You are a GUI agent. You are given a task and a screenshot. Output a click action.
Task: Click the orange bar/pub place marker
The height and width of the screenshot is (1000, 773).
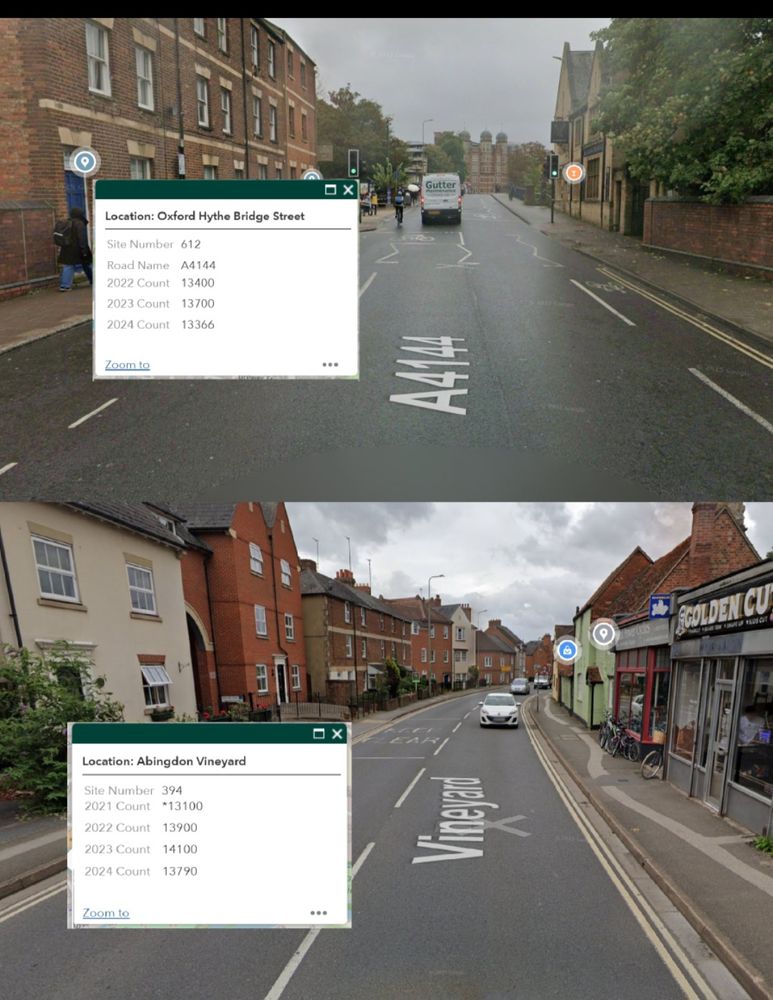point(573,173)
